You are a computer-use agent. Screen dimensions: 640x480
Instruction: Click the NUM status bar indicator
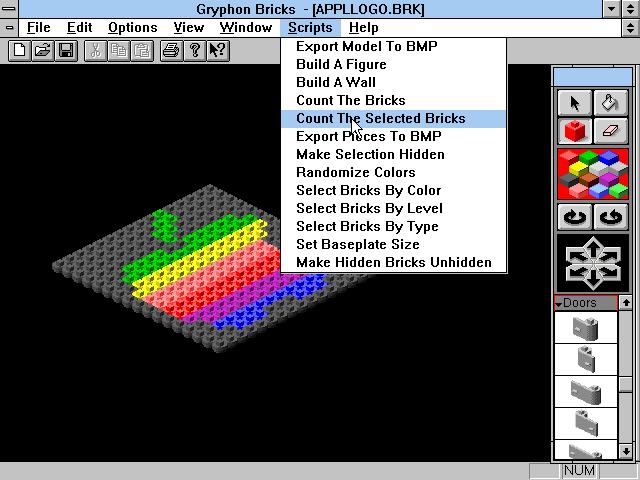tap(579, 471)
